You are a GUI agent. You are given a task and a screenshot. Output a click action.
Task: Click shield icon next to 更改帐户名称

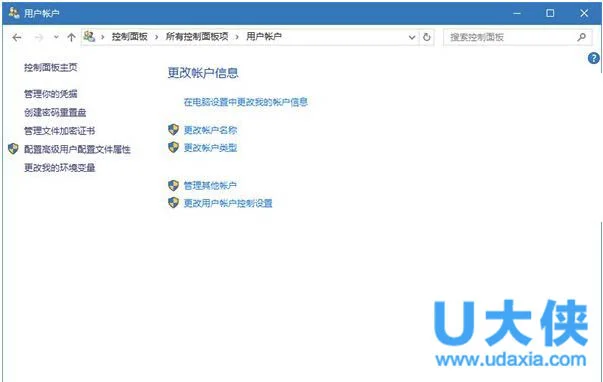173,129
